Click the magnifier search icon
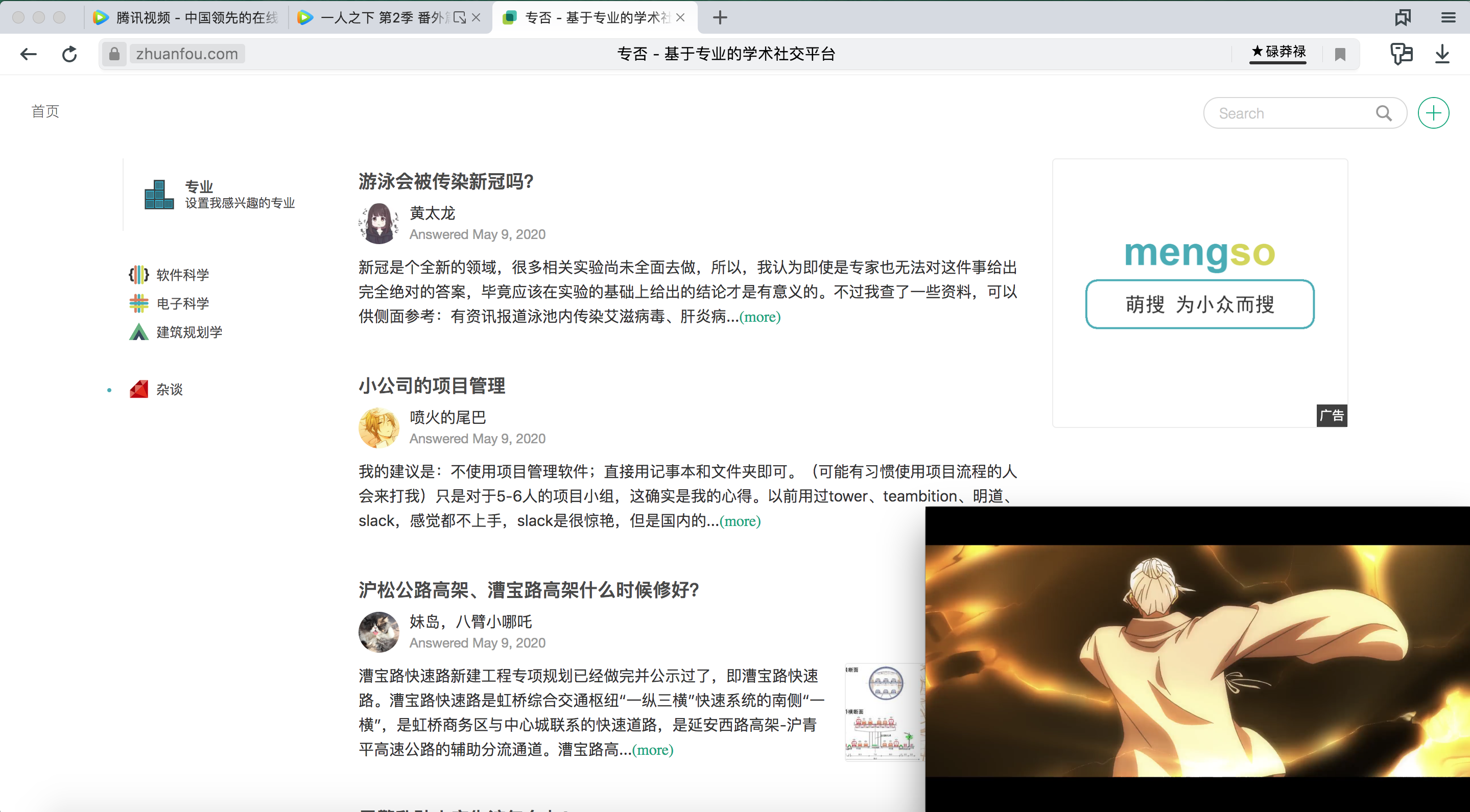This screenshot has height=812, width=1470. (x=1384, y=113)
